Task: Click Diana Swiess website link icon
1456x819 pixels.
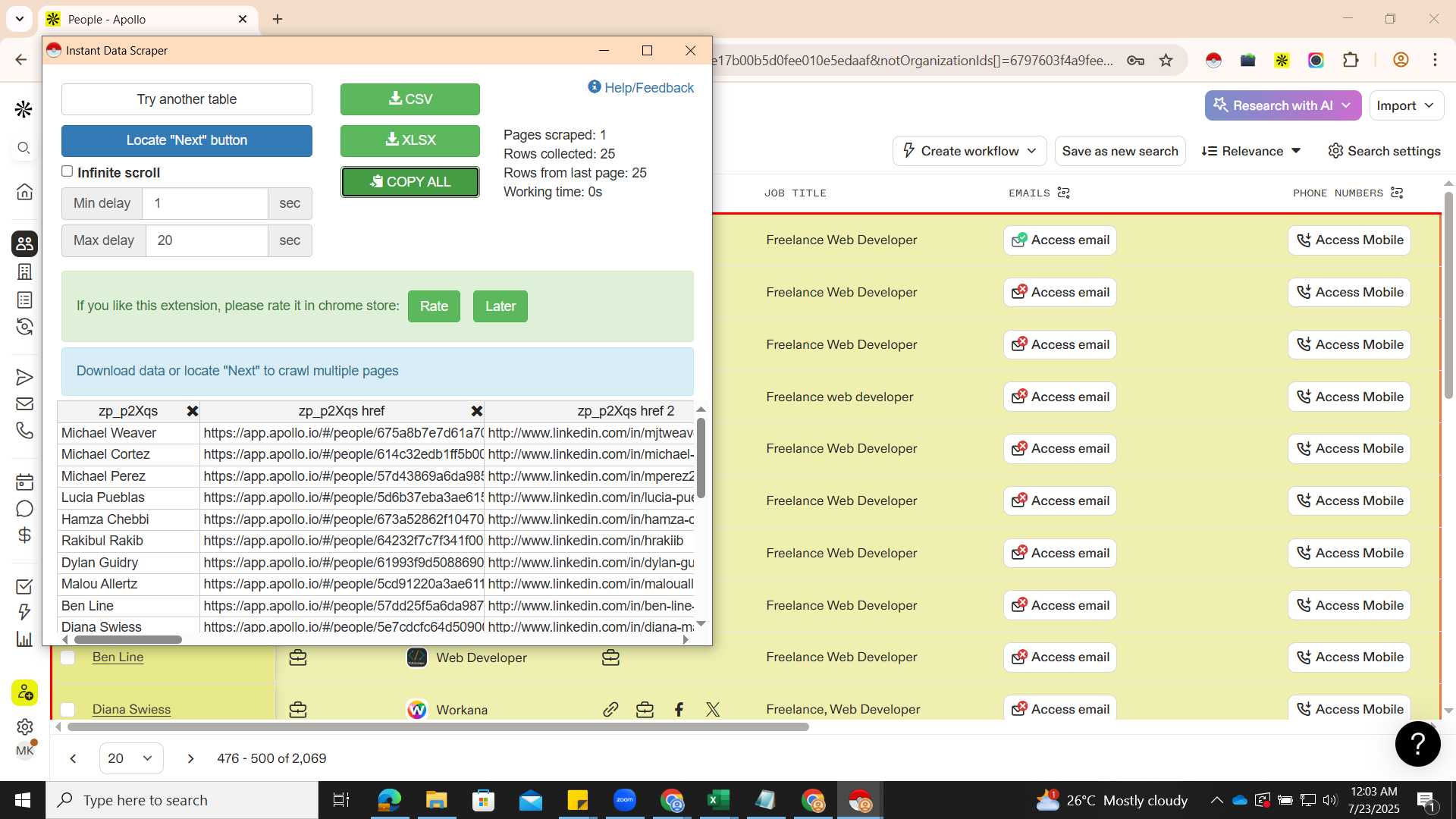Action: (x=610, y=710)
